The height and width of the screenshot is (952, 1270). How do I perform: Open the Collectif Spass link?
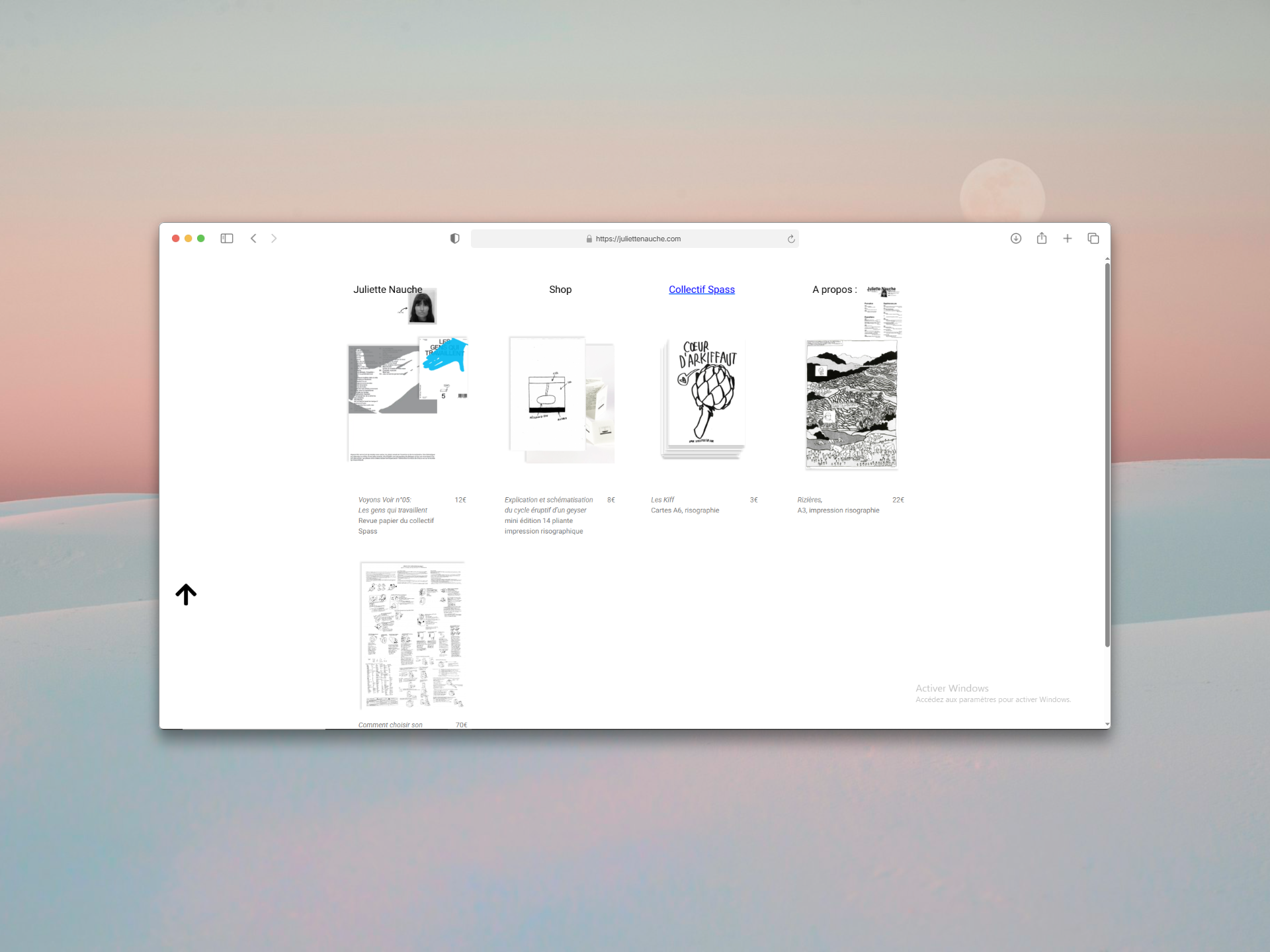click(x=701, y=290)
